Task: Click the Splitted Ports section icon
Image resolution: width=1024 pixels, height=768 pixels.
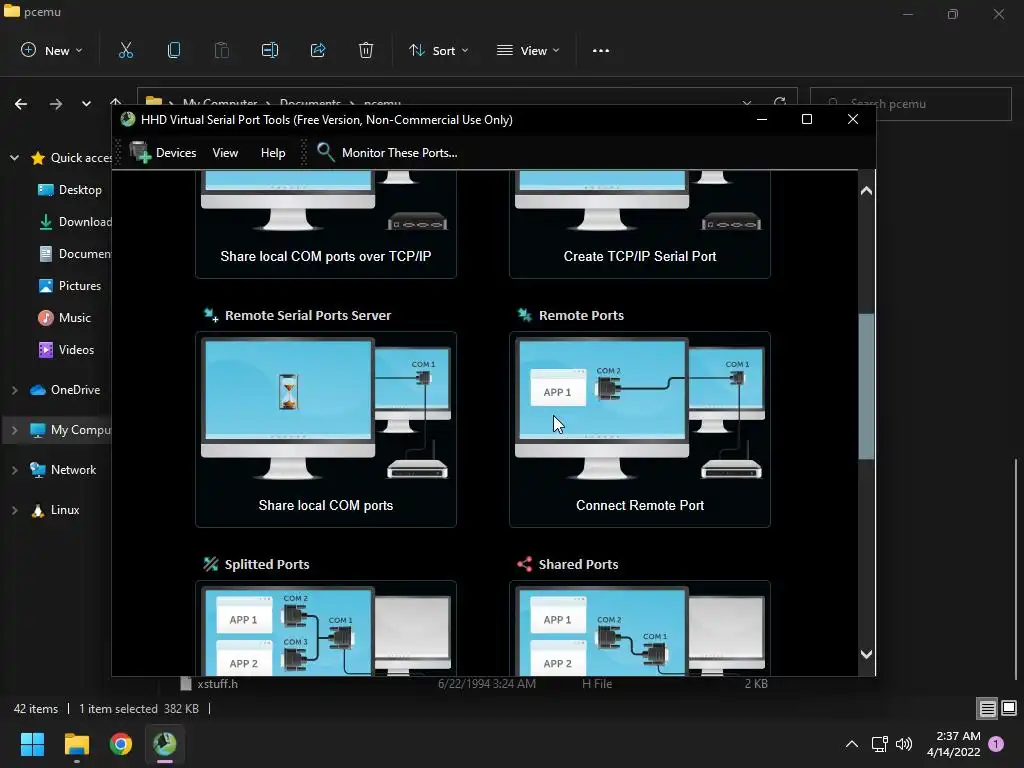Action: coord(210,564)
